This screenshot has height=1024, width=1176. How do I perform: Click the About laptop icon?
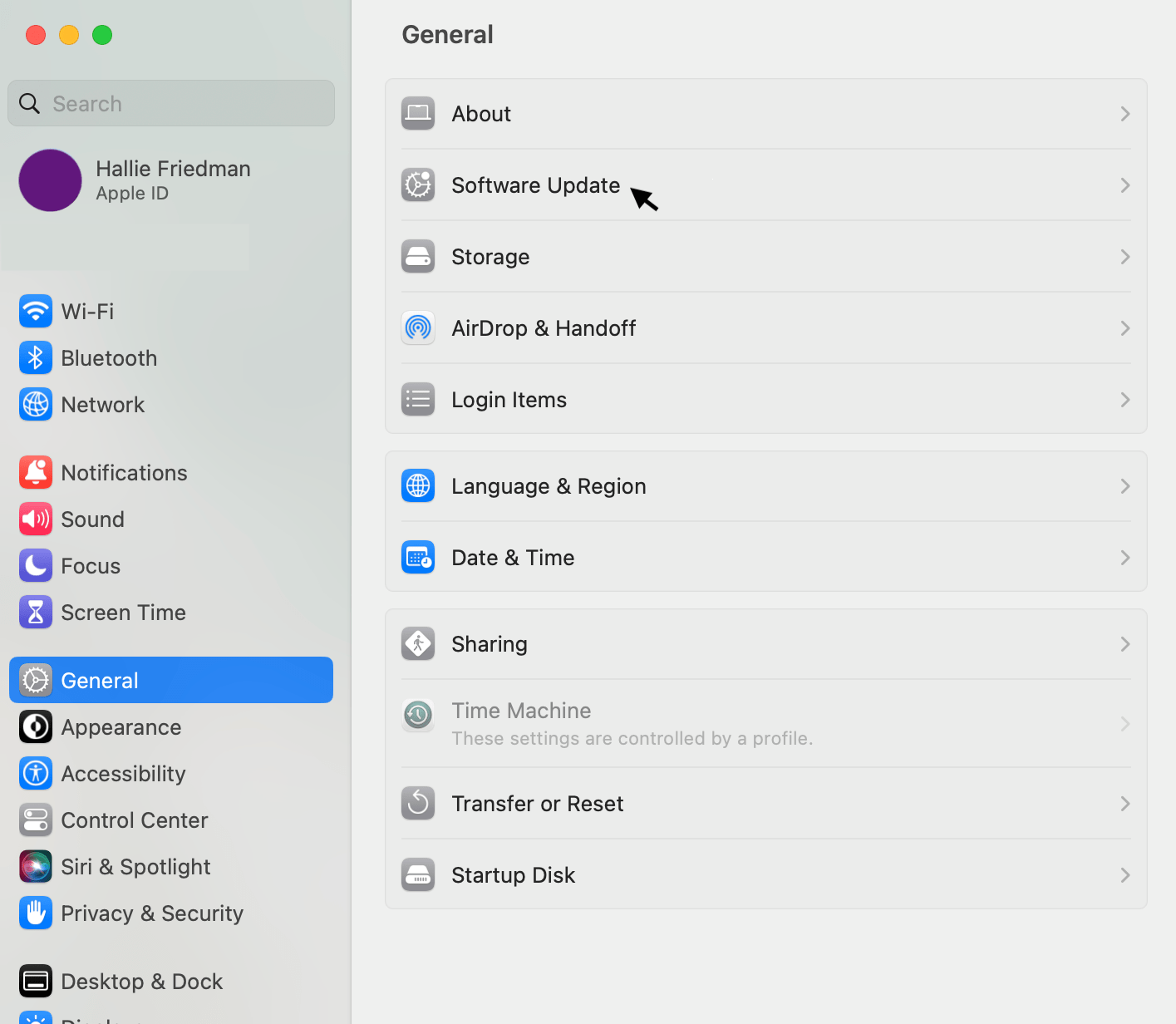pyautogui.click(x=418, y=114)
